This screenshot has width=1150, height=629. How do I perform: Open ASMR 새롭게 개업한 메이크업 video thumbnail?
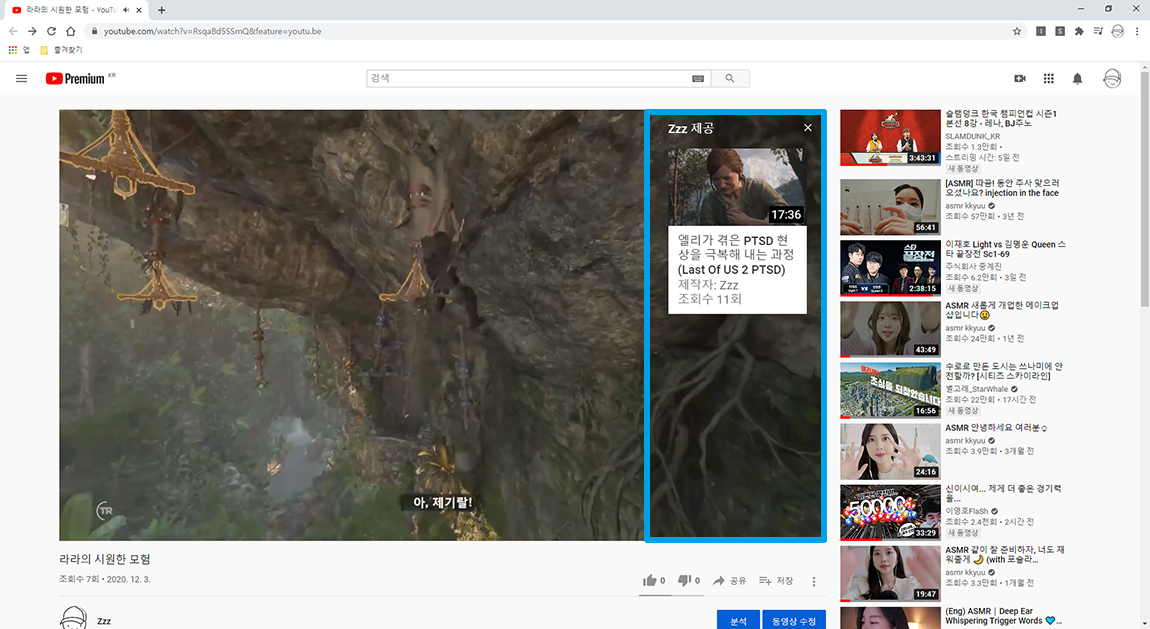pyautogui.click(x=890, y=328)
